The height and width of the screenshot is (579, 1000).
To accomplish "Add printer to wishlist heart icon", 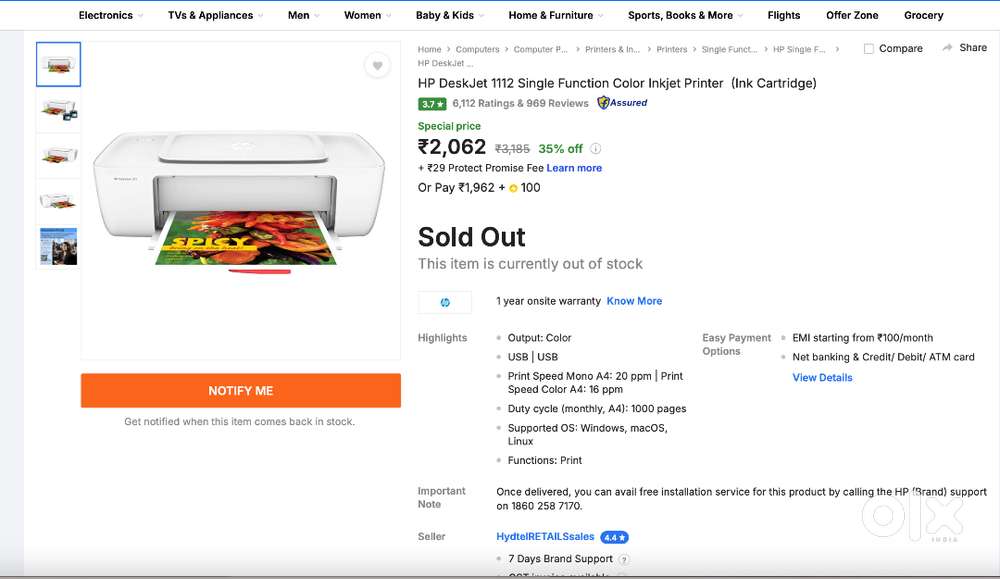I will tap(377, 66).
